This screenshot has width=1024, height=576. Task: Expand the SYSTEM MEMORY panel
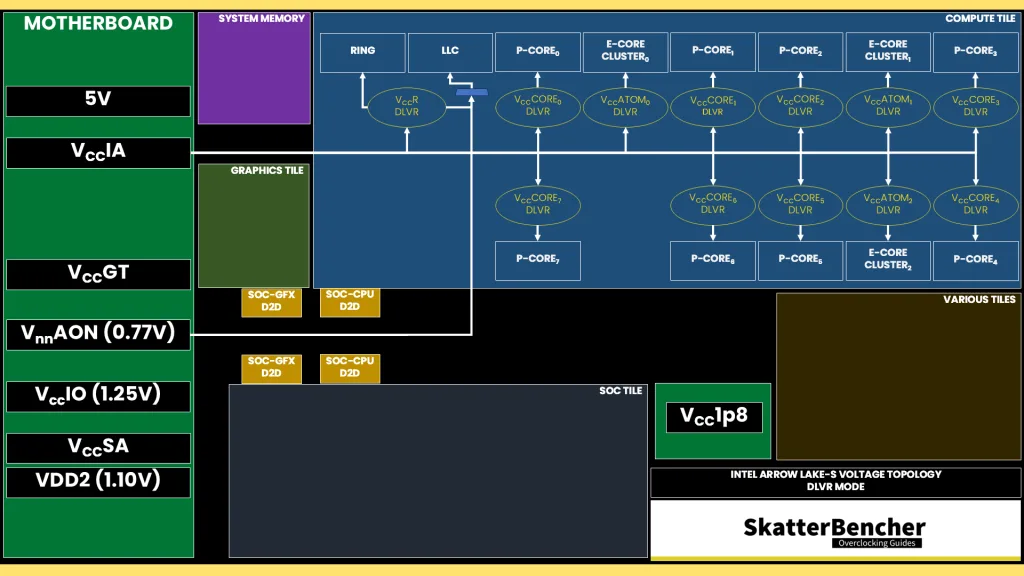[x=254, y=68]
